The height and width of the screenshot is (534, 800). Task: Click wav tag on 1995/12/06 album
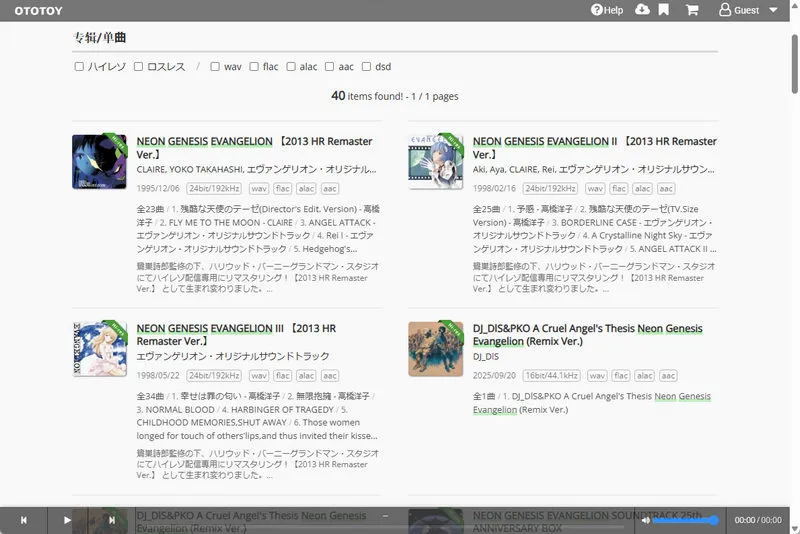[x=259, y=189]
